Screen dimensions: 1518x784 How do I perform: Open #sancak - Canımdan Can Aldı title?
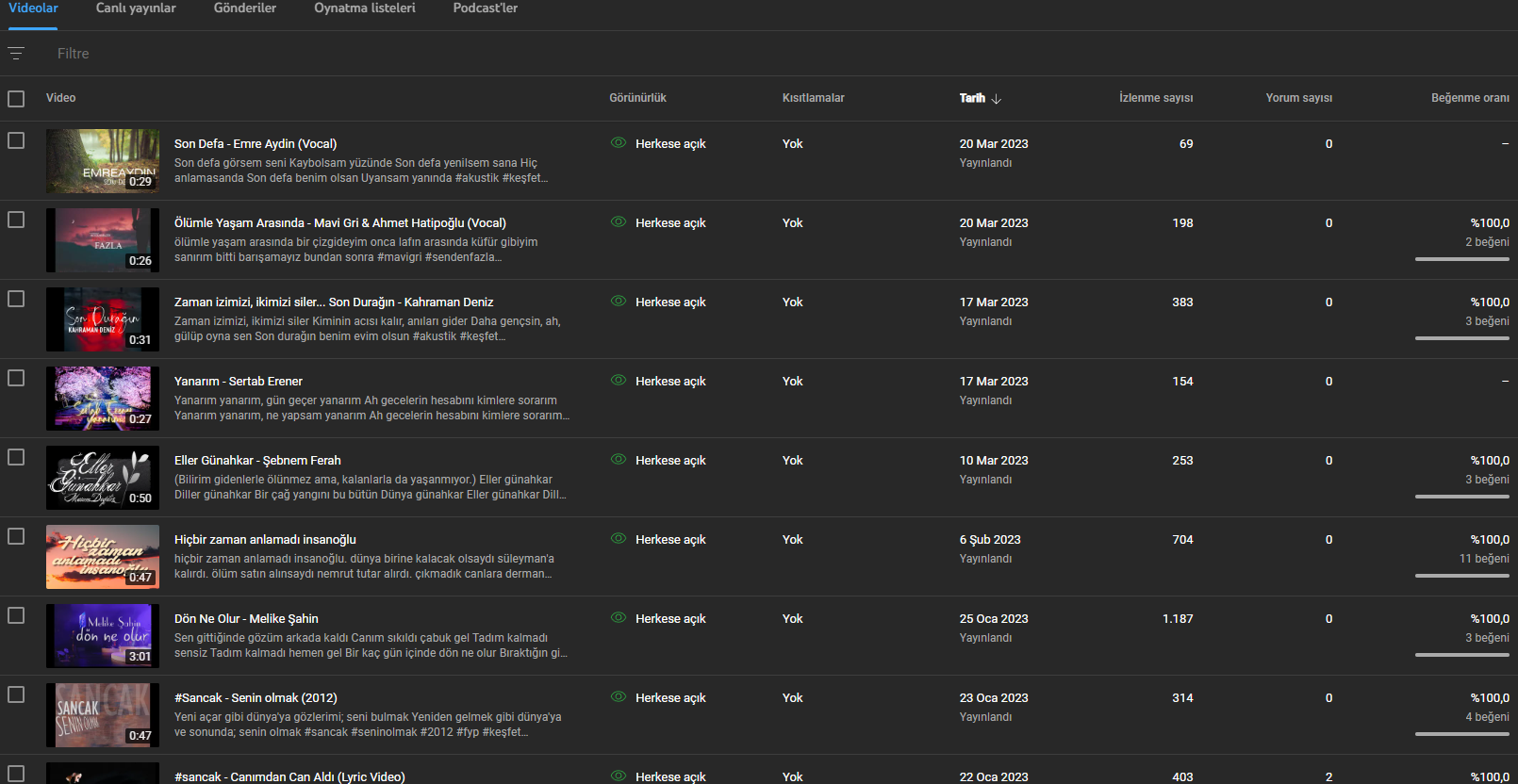(289, 776)
